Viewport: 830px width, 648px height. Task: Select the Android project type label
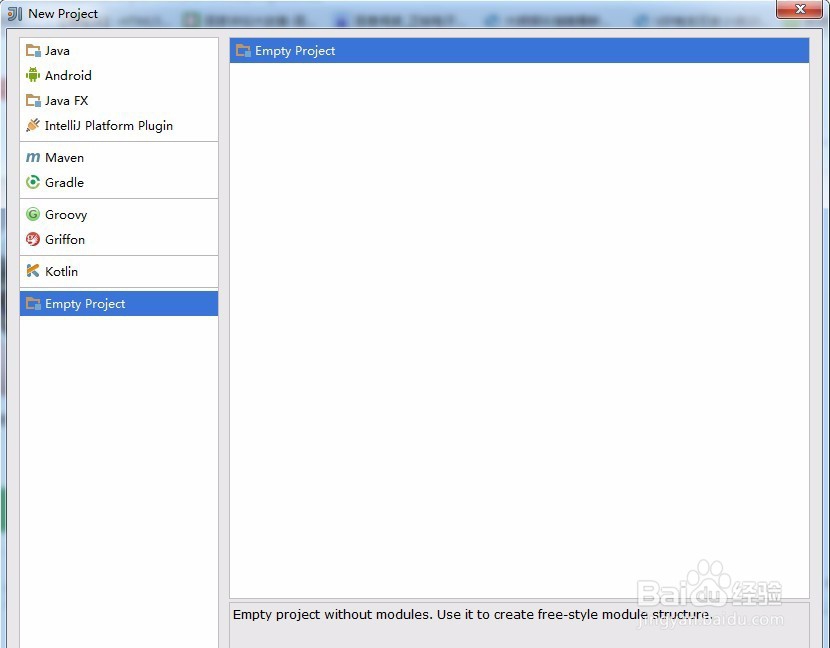click(68, 76)
